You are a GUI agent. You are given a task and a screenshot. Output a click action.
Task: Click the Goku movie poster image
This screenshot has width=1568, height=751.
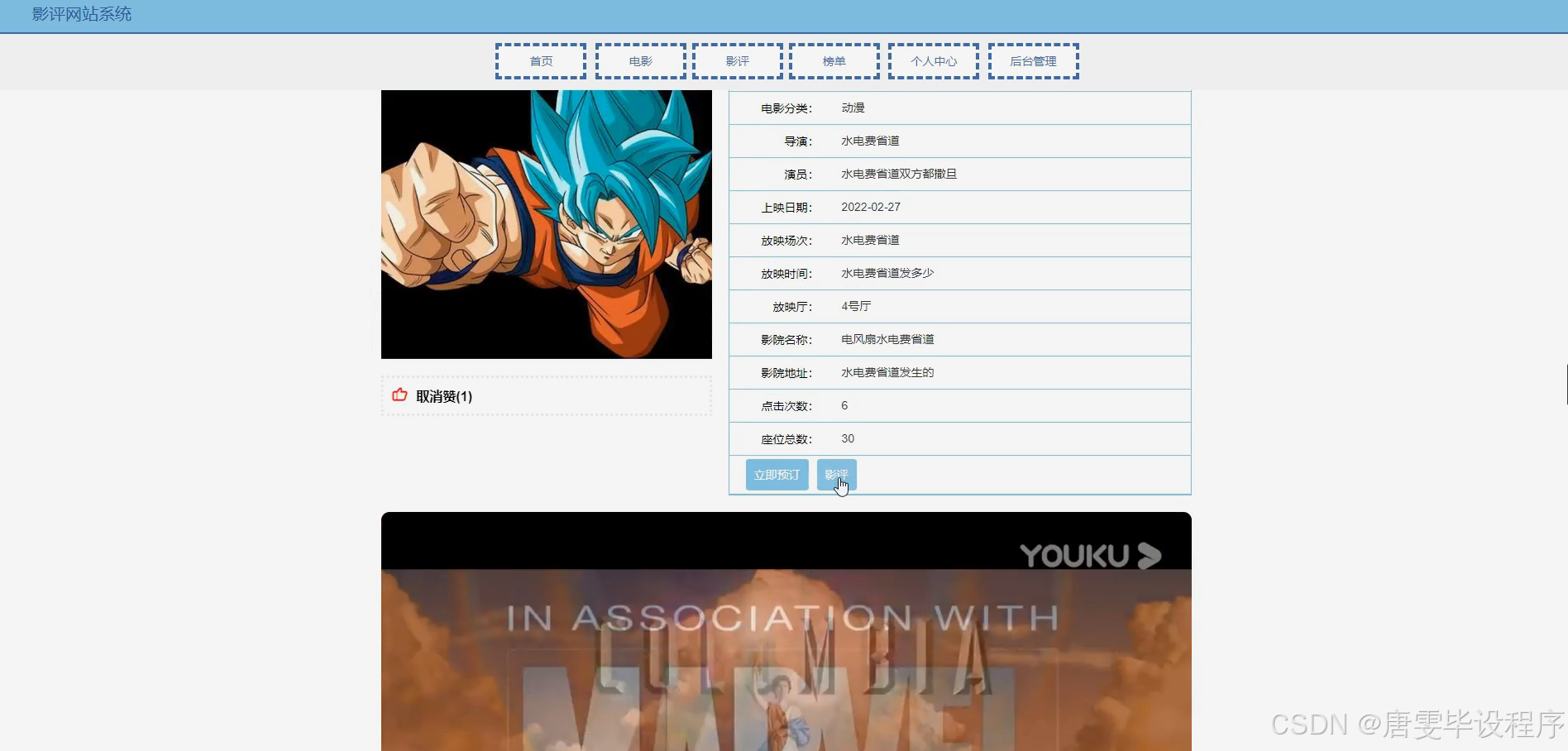coord(547,224)
